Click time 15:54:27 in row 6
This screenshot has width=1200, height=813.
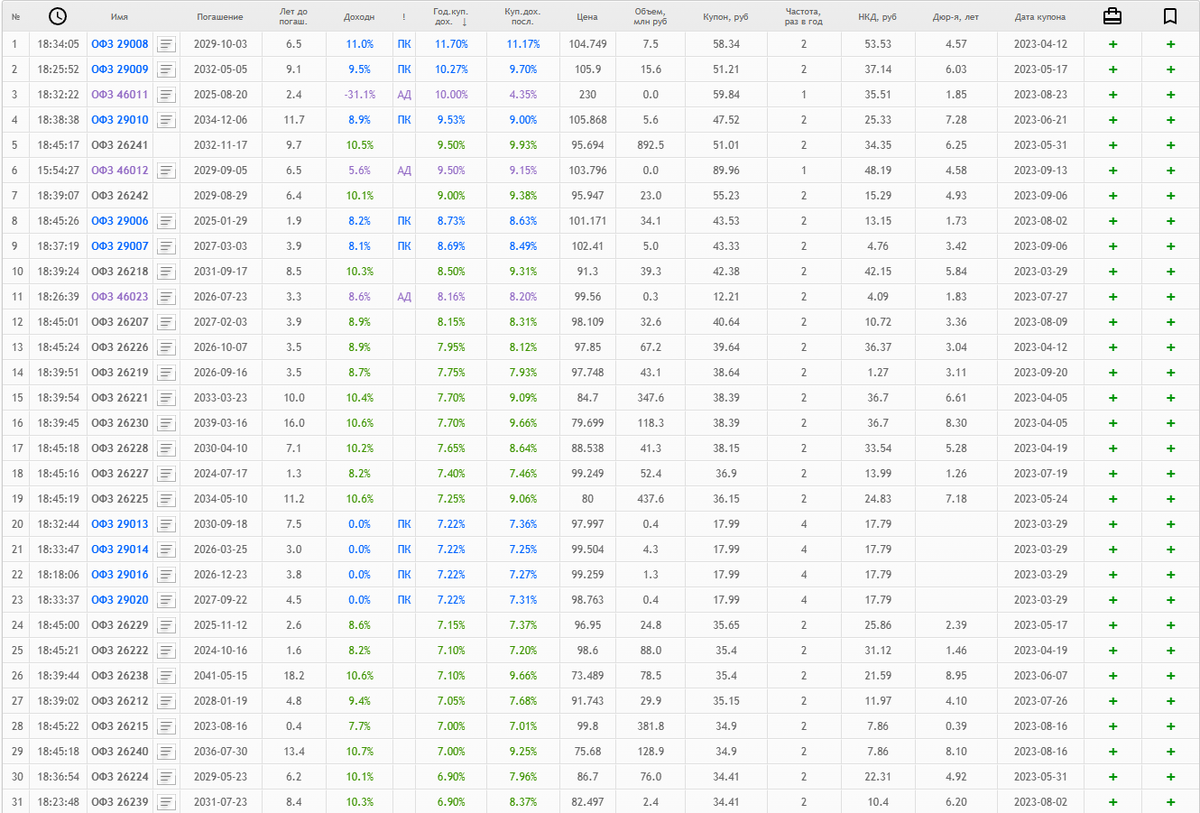58,171
